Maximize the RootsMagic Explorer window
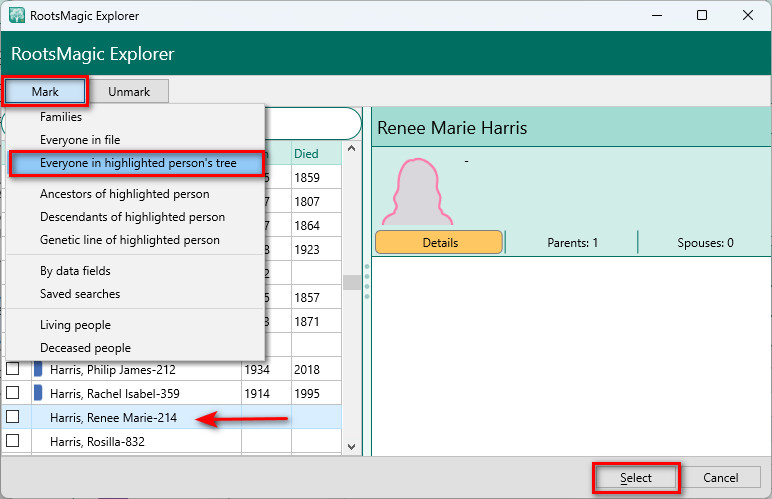Image resolution: width=772 pixels, height=499 pixels. pyautogui.click(x=702, y=15)
